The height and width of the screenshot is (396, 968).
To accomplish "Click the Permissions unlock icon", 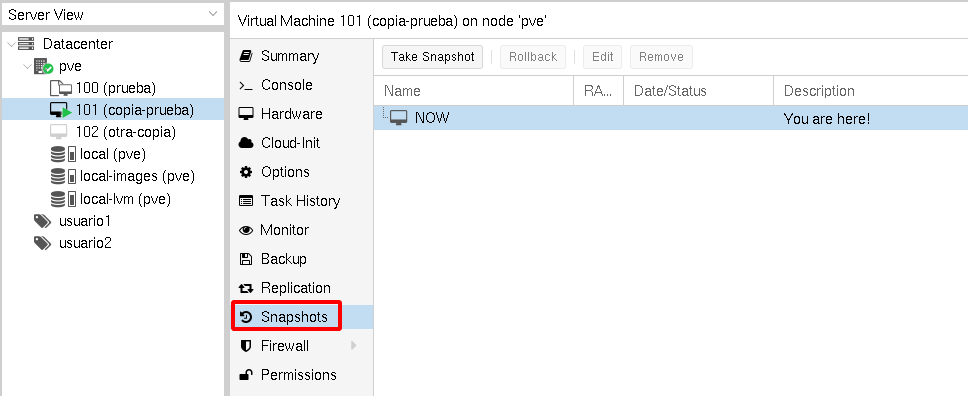I will point(246,375).
